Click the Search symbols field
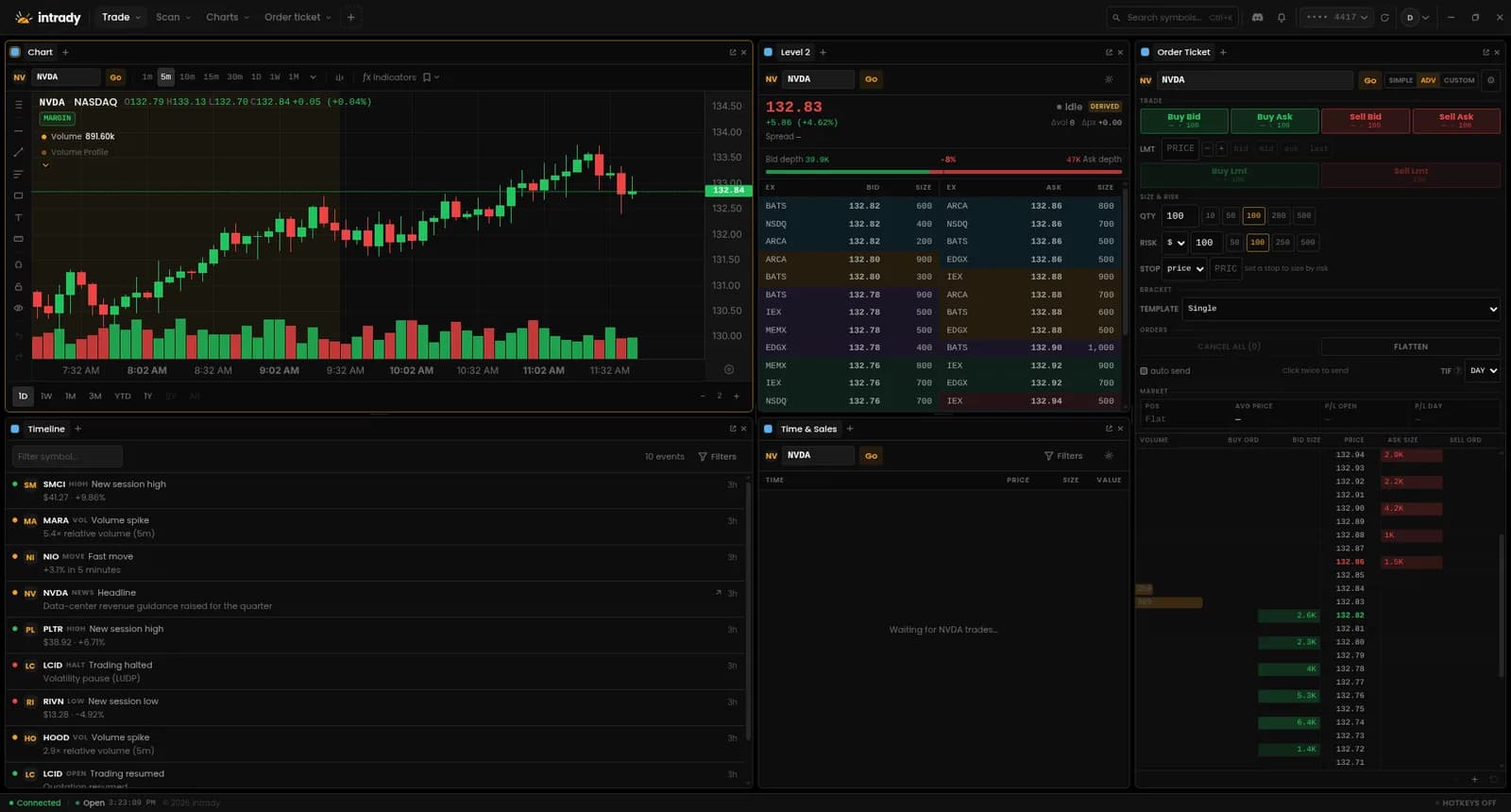This screenshot has height=812, width=1511. 1172,17
